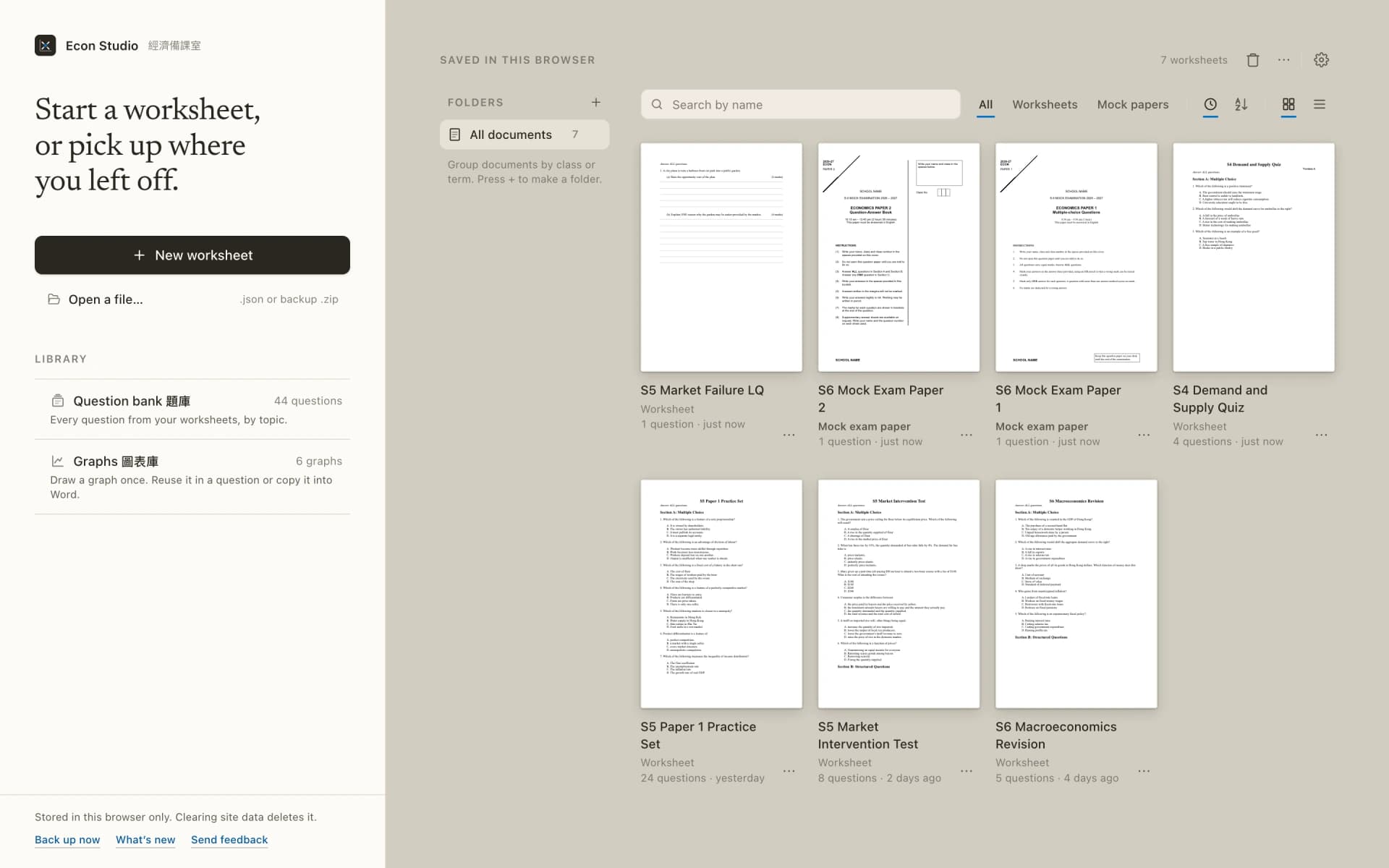The image size is (1389, 868).
Task: Open options for S5 Paper 1 Practice Set
Action: click(x=789, y=771)
